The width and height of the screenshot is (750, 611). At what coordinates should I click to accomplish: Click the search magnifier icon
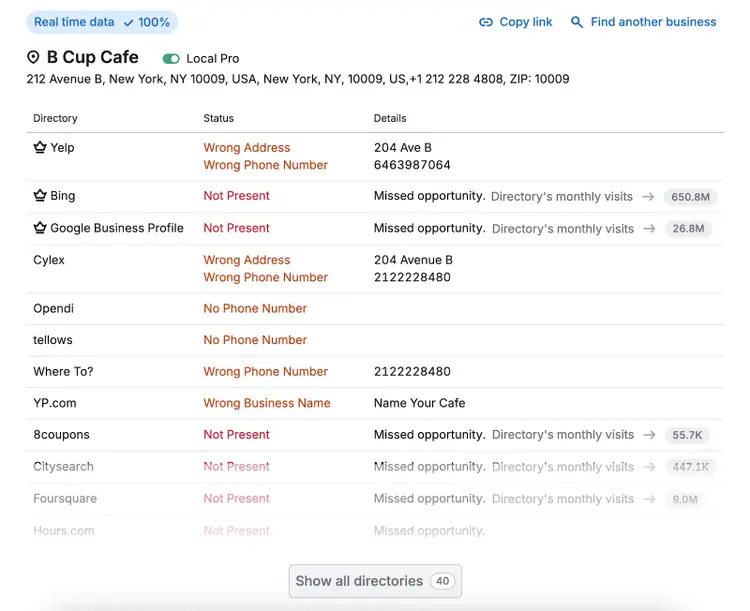click(x=577, y=22)
